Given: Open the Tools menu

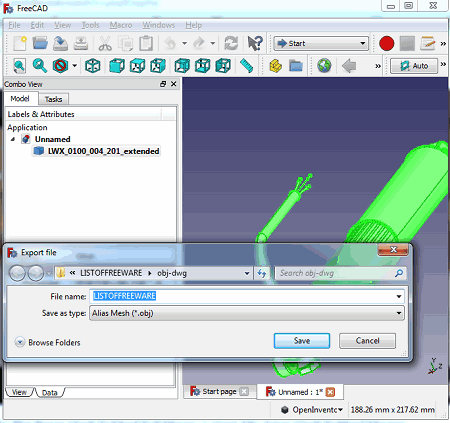Looking at the screenshot, I should click(x=90, y=25).
